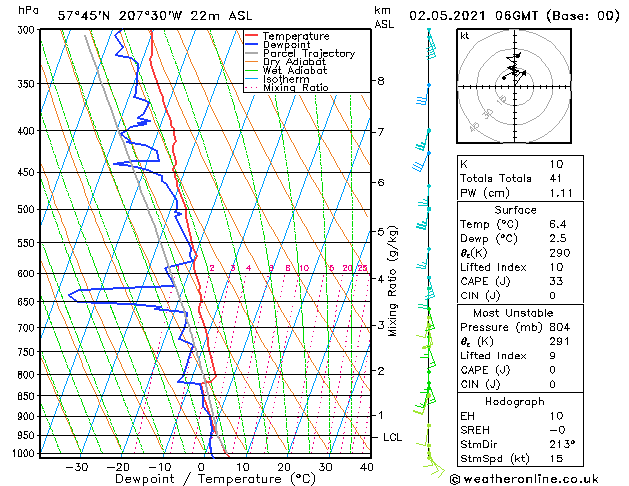Click the Hodograph section heading
This screenshot has width=629, height=486.
[515, 402]
